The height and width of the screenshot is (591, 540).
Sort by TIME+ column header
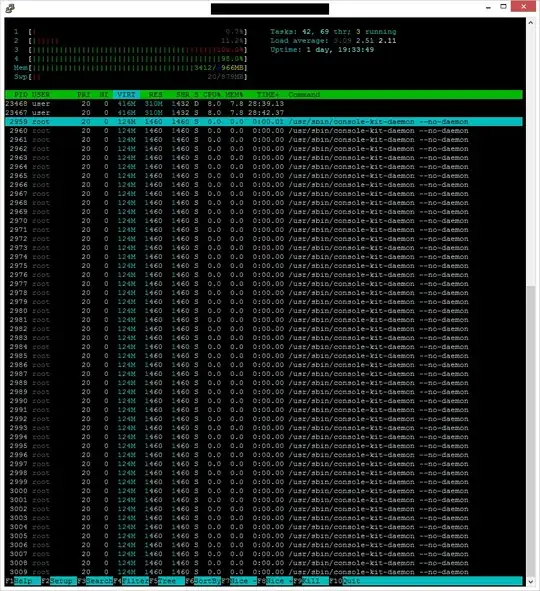(268, 95)
